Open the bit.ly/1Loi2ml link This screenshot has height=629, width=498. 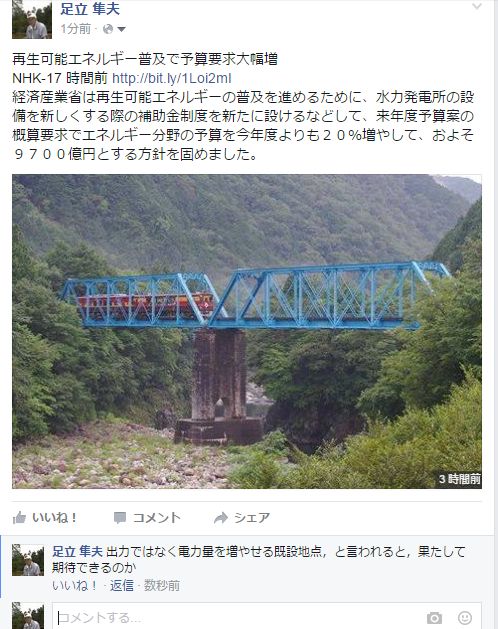(x=171, y=78)
